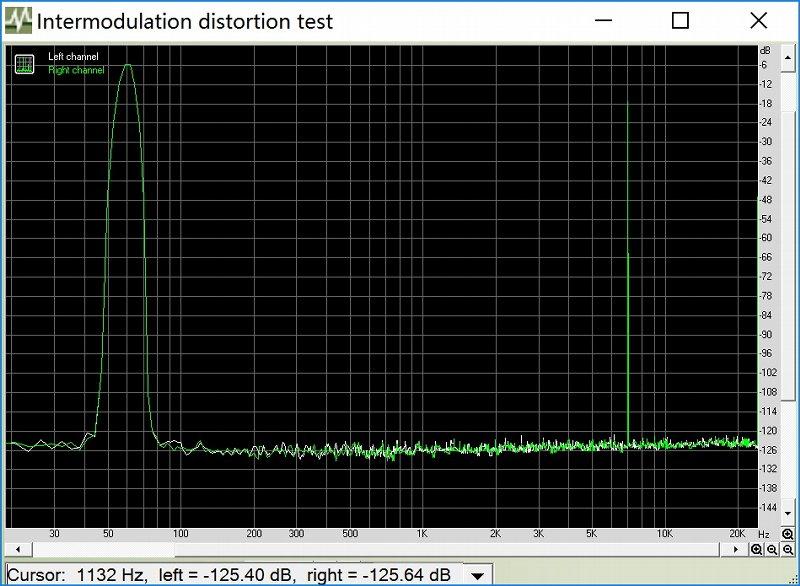Click the rightmost magnifier in bottom zoom row
This screenshot has height=586, width=800.
click(x=789, y=549)
